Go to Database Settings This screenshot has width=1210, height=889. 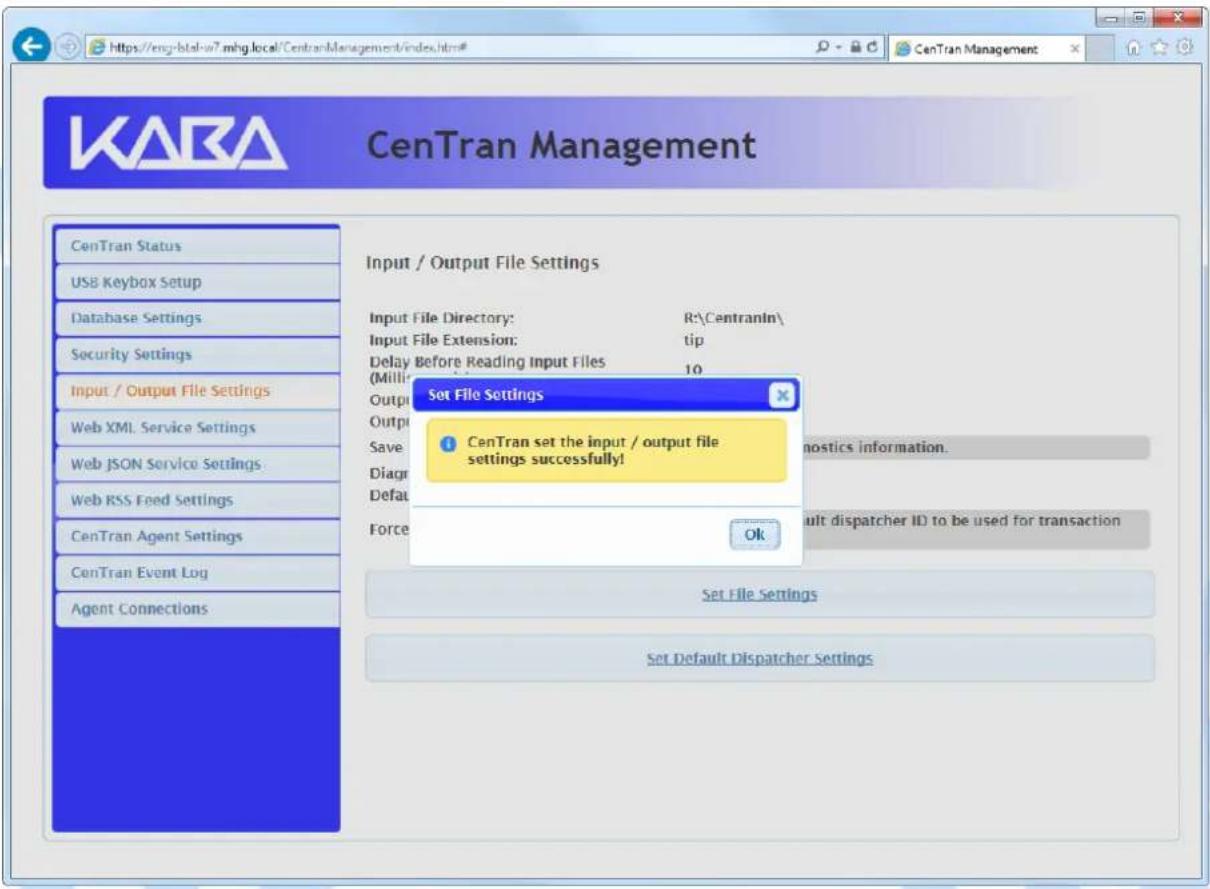coord(197,318)
